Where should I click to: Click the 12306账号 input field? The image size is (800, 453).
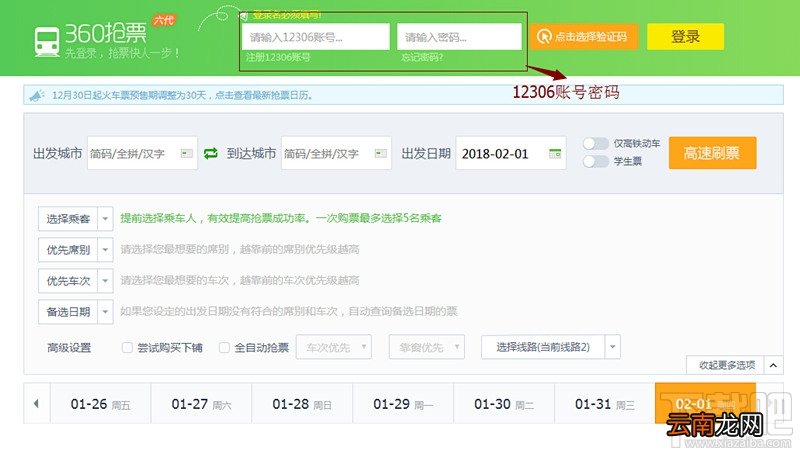315,37
